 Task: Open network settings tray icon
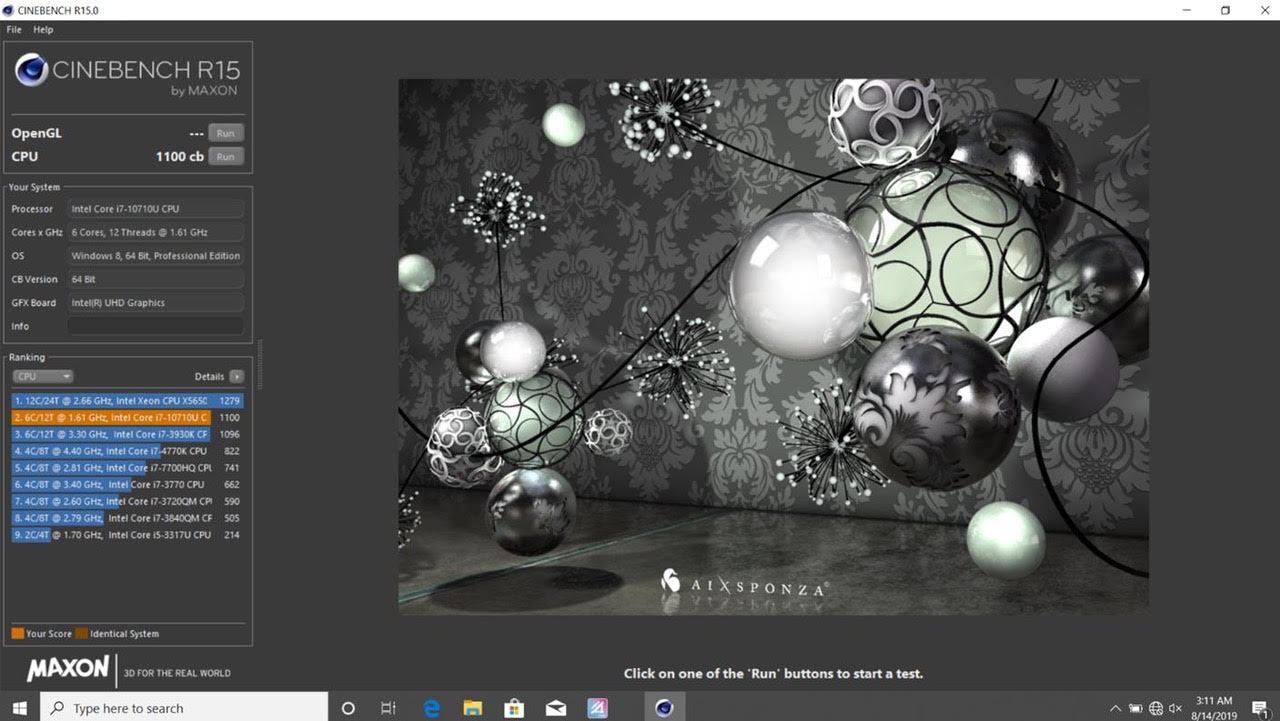tap(1156, 708)
